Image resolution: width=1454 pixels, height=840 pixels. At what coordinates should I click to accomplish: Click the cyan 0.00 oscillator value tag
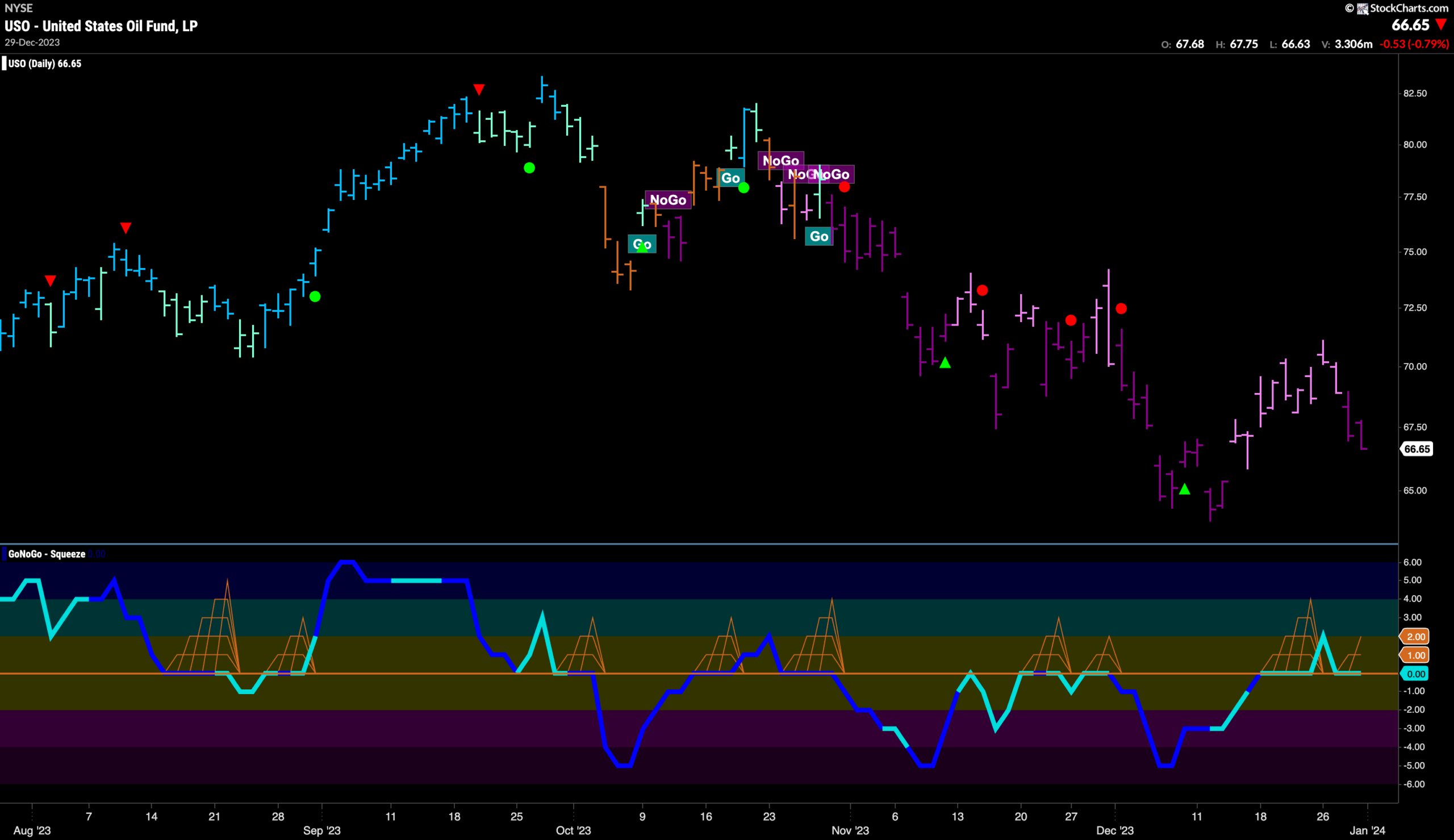click(1415, 674)
